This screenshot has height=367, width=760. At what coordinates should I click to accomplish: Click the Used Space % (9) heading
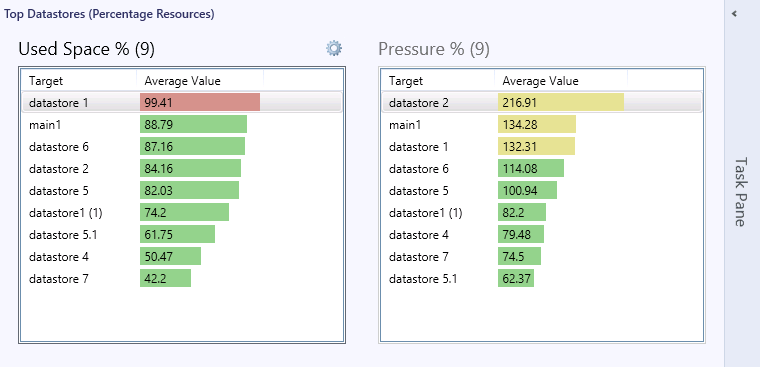coord(86,49)
